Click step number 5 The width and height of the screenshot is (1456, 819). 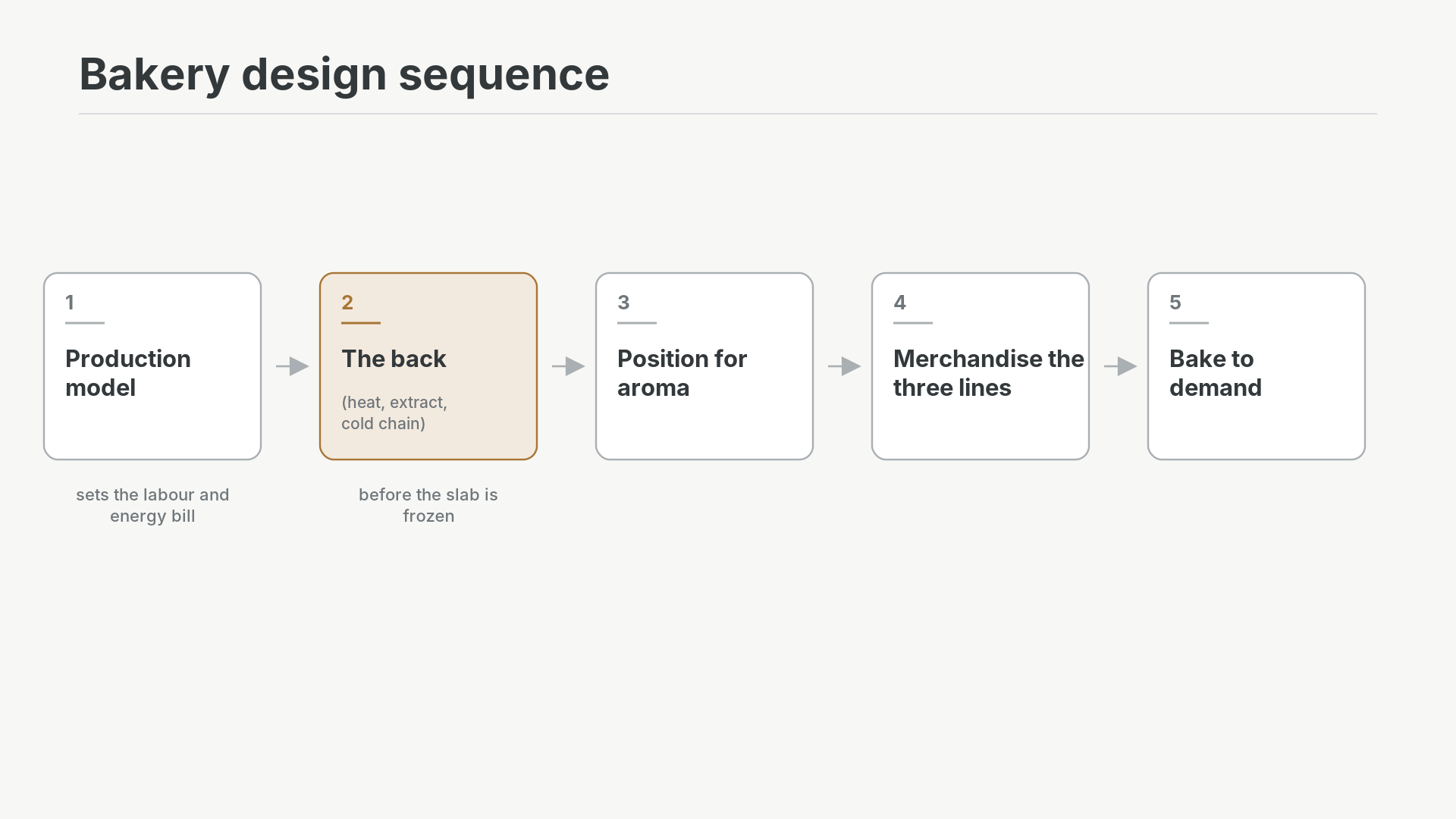[1175, 303]
